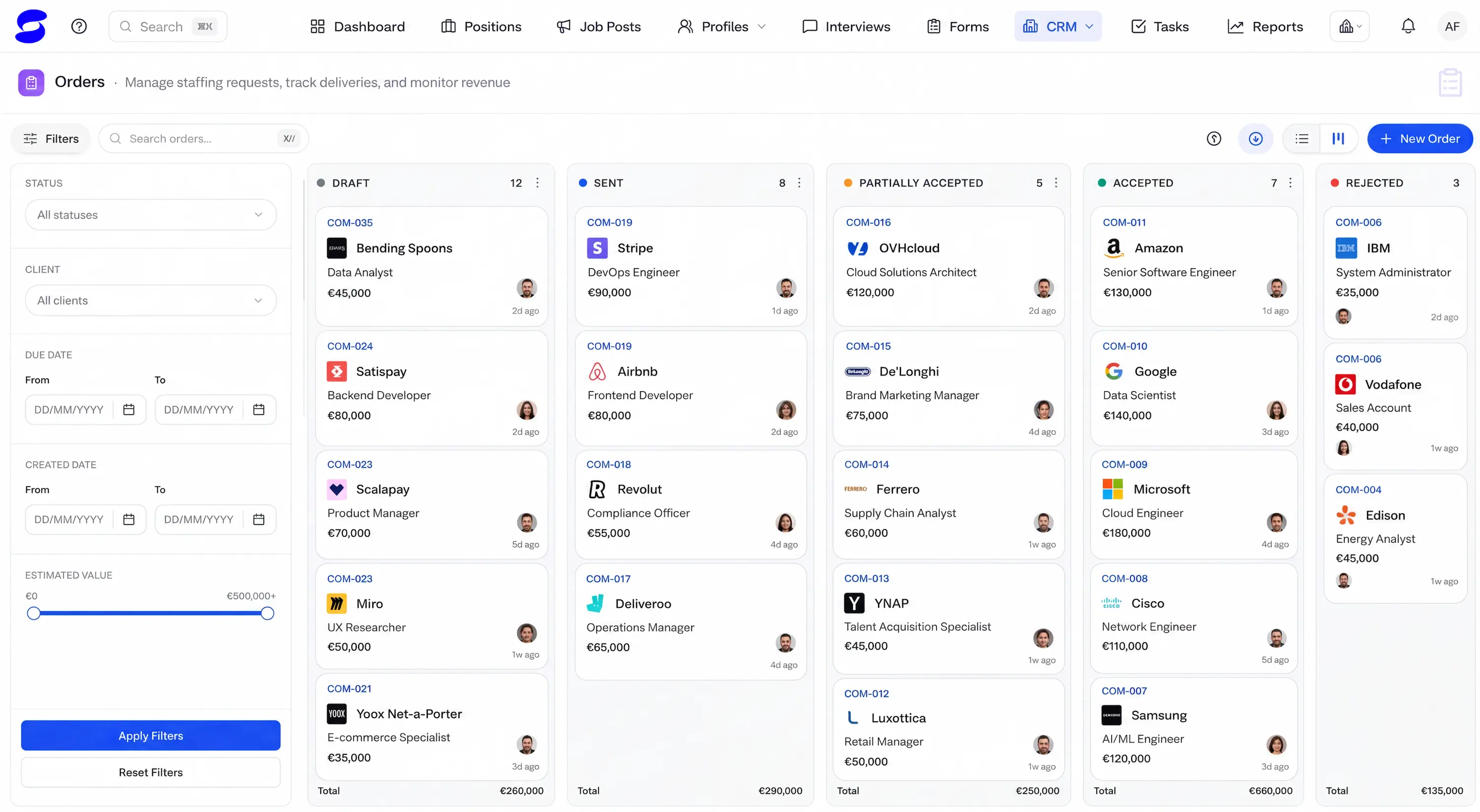1480x812 pixels.
Task: Focus the Search orders input field
Action: coord(203,139)
